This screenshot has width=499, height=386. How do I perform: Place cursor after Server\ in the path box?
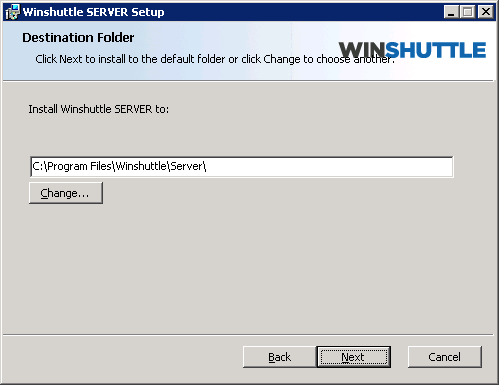(x=207, y=166)
